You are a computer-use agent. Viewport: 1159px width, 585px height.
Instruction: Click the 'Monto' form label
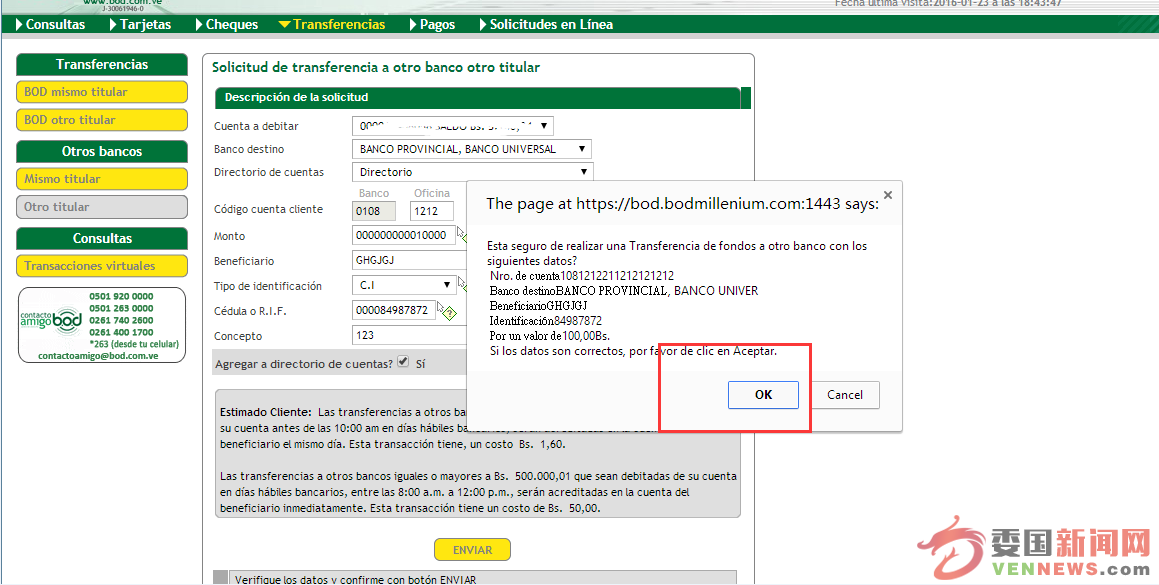pos(229,237)
